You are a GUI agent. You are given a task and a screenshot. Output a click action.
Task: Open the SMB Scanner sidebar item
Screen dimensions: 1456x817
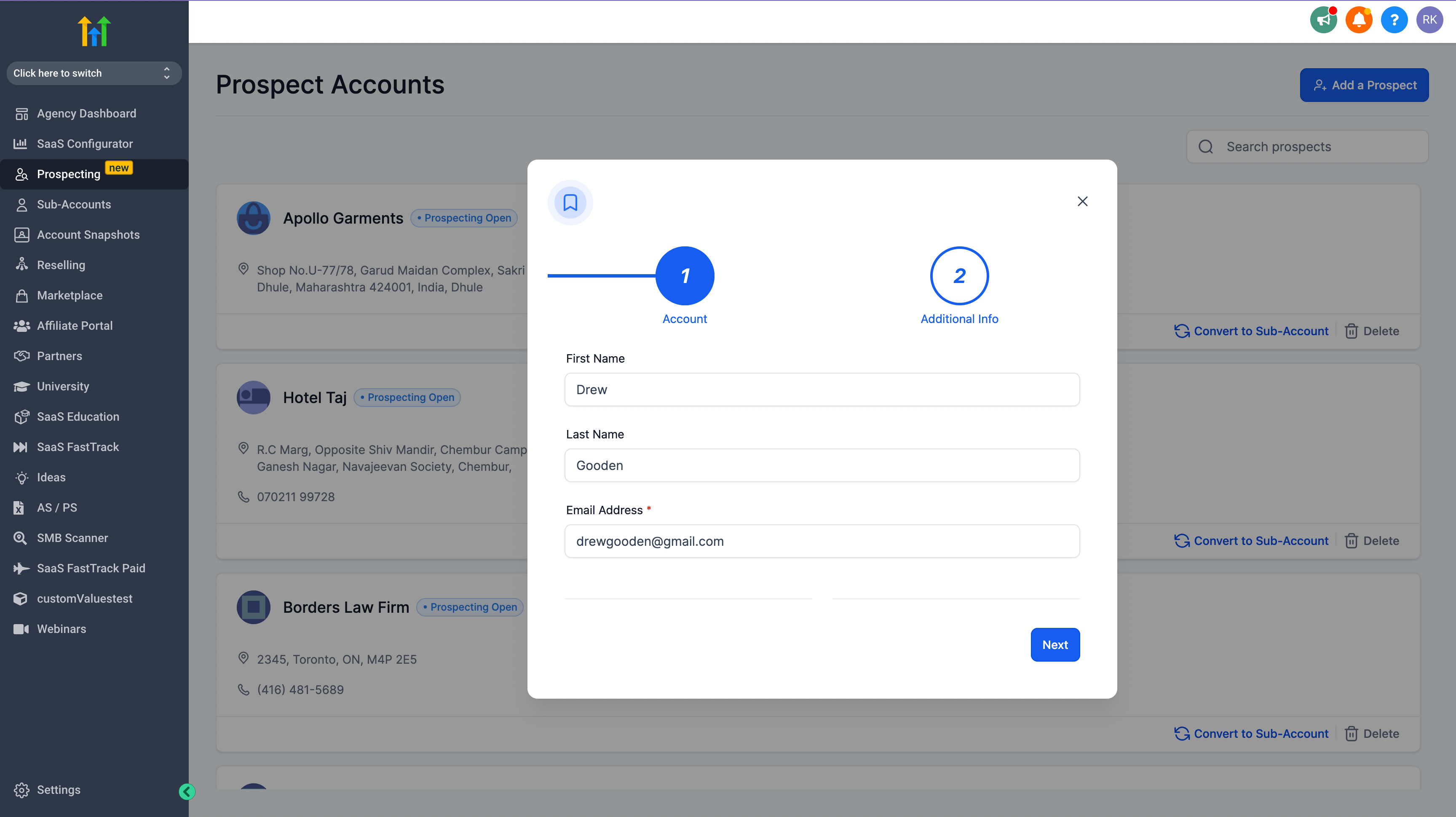(72, 538)
